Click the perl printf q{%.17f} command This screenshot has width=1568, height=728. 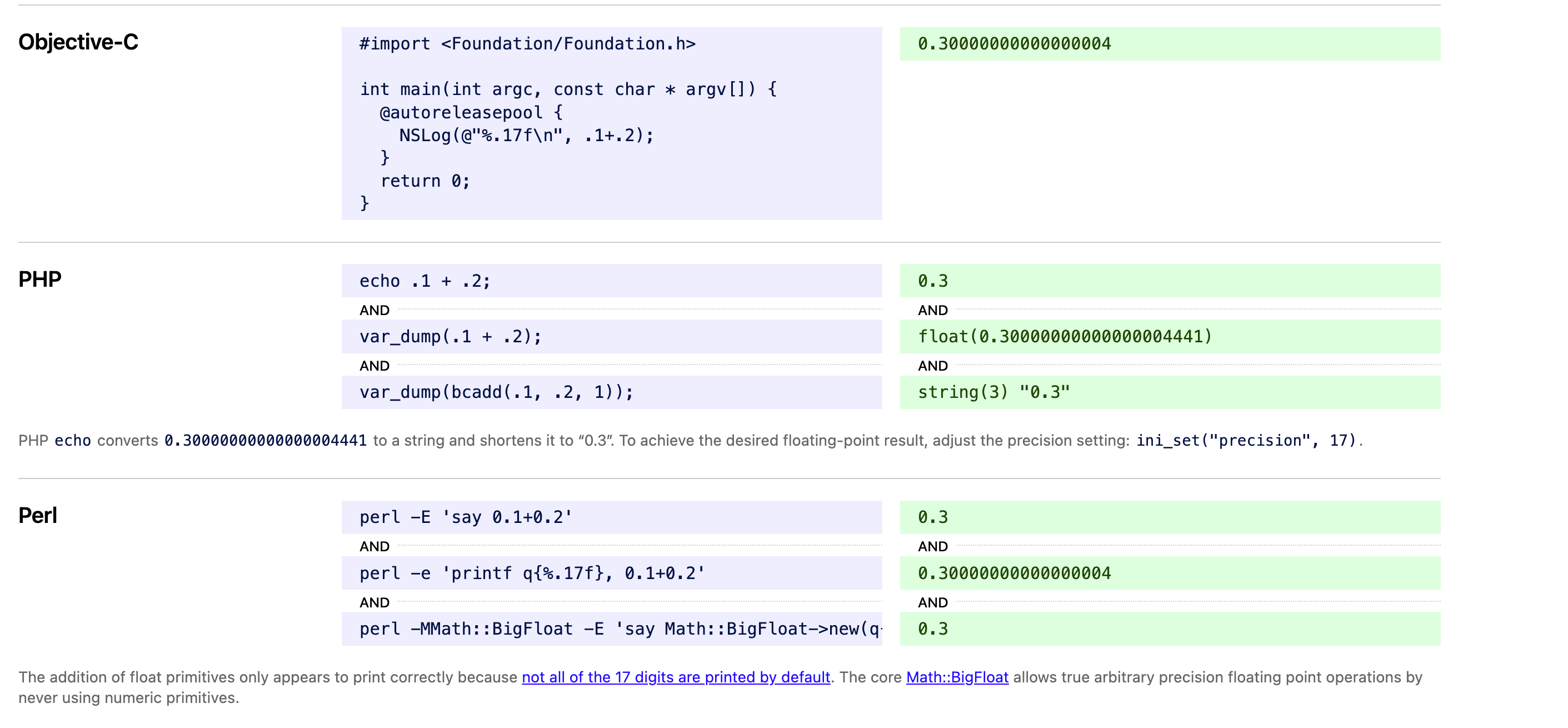532,573
